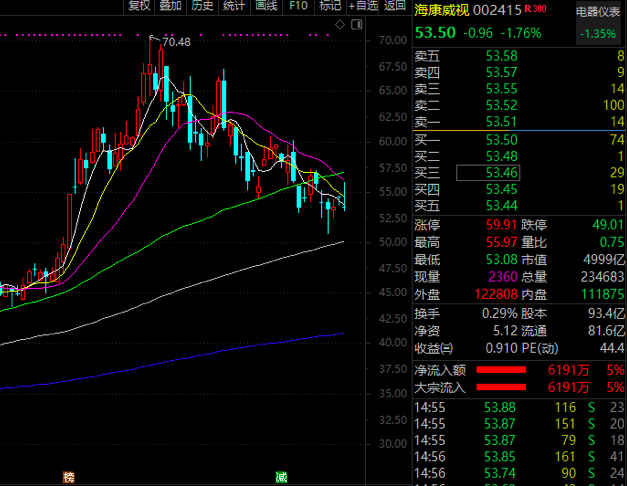The width and height of the screenshot is (627, 486).
Task: Click the stock code 002415
Action: pyautogui.click(x=497, y=10)
